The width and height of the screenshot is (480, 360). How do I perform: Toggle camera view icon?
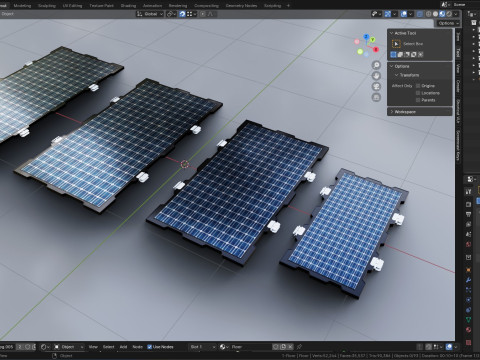click(376, 87)
